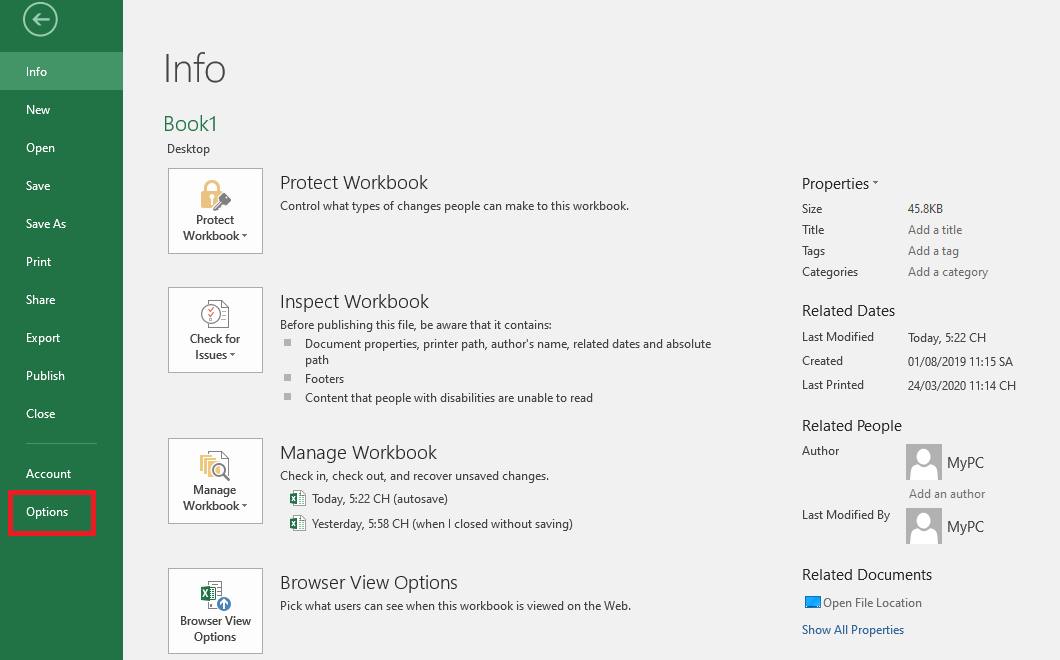Image resolution: width=1060 pixels, height=660 pixels.
Task: Select Save As in the sidebar
Action: [x=46, y=224]
